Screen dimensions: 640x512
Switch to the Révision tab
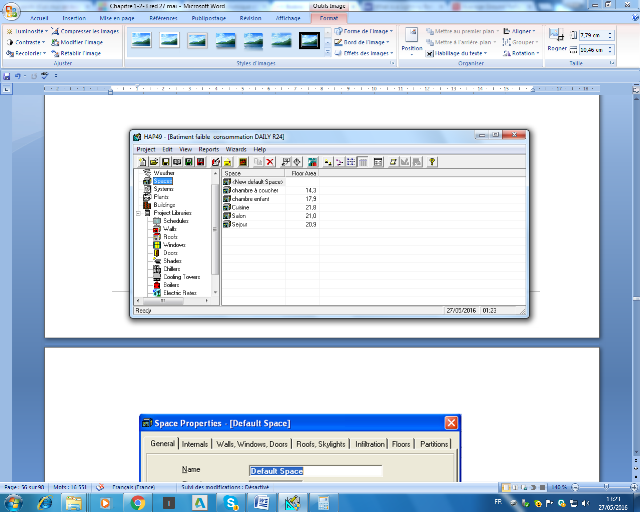(x=250, y=18)
